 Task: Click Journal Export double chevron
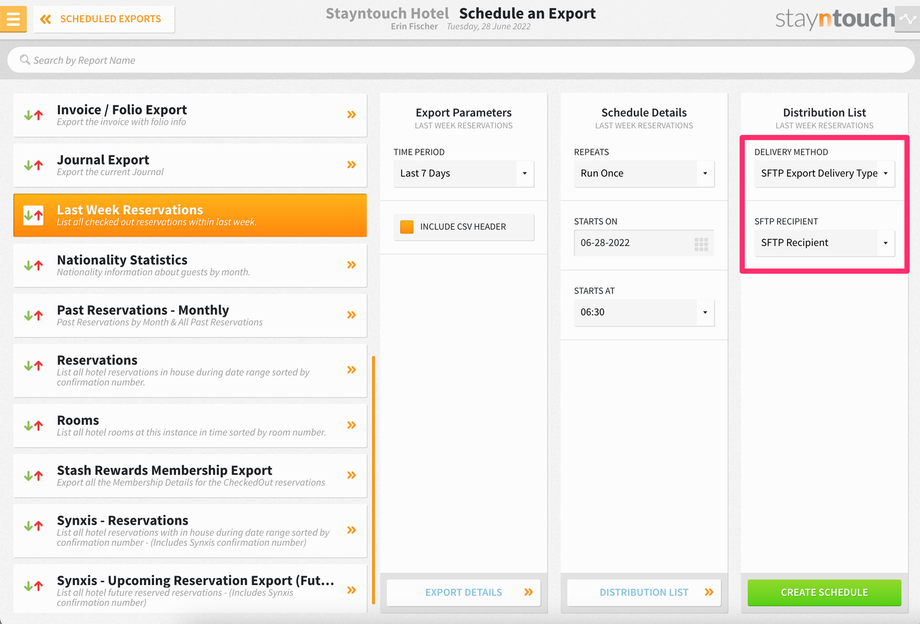[351, 165]
